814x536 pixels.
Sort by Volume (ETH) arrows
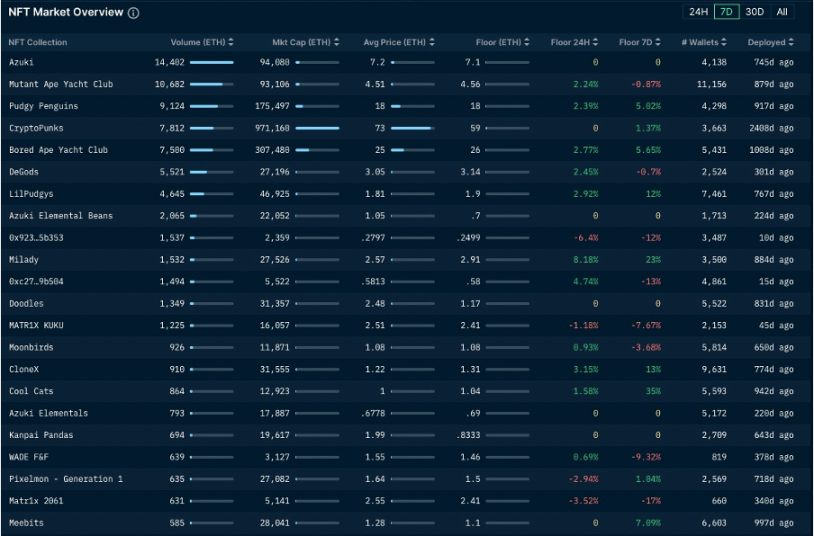click(230, 42)
